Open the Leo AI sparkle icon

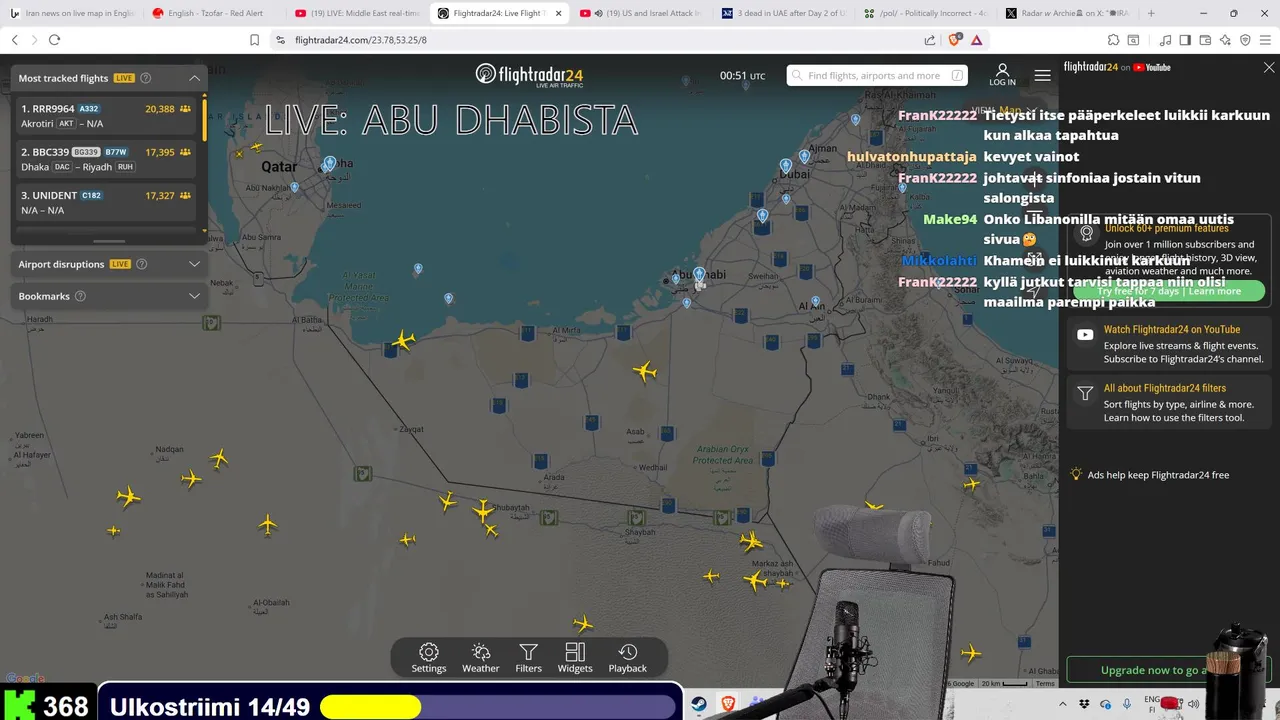(1225, 40)
